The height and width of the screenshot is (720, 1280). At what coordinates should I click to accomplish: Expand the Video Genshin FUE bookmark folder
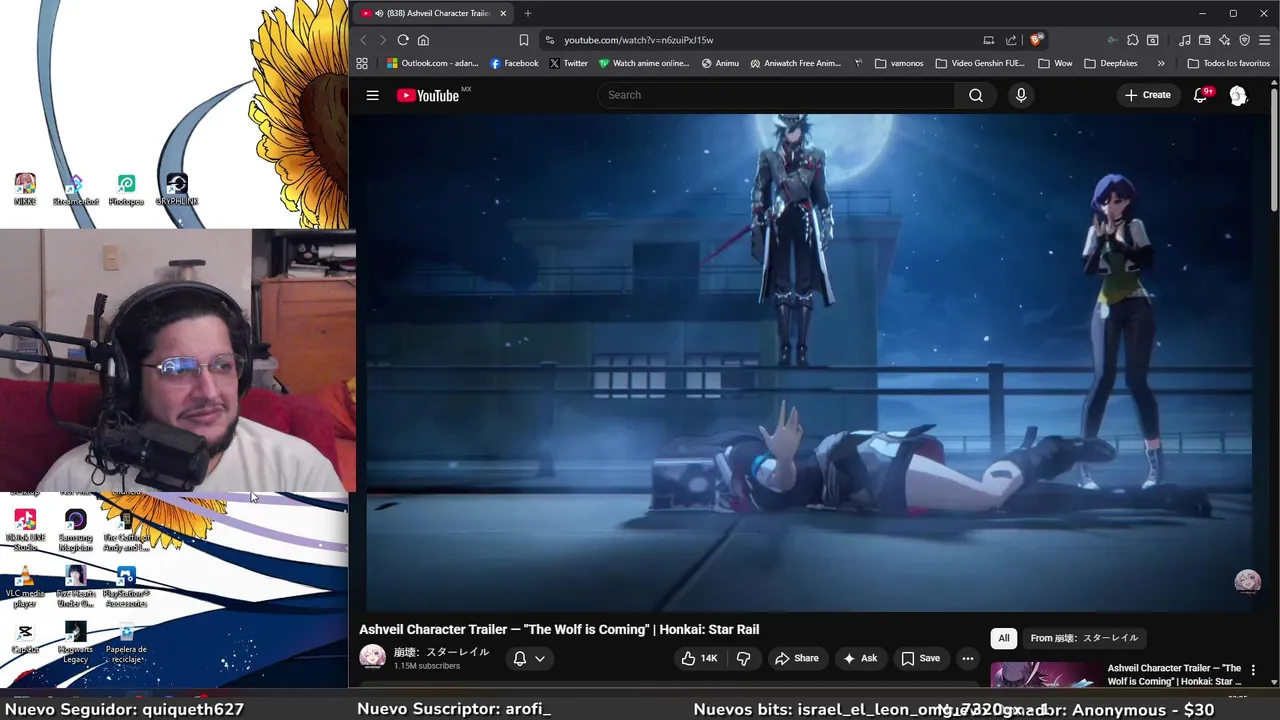coord(980,63)
